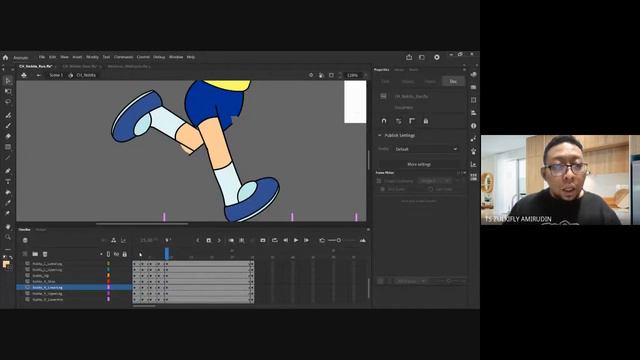The width and height of the screenshot is (640, 360).
Task: Click the new folder icon in timeline
Action: coord(35,254)
